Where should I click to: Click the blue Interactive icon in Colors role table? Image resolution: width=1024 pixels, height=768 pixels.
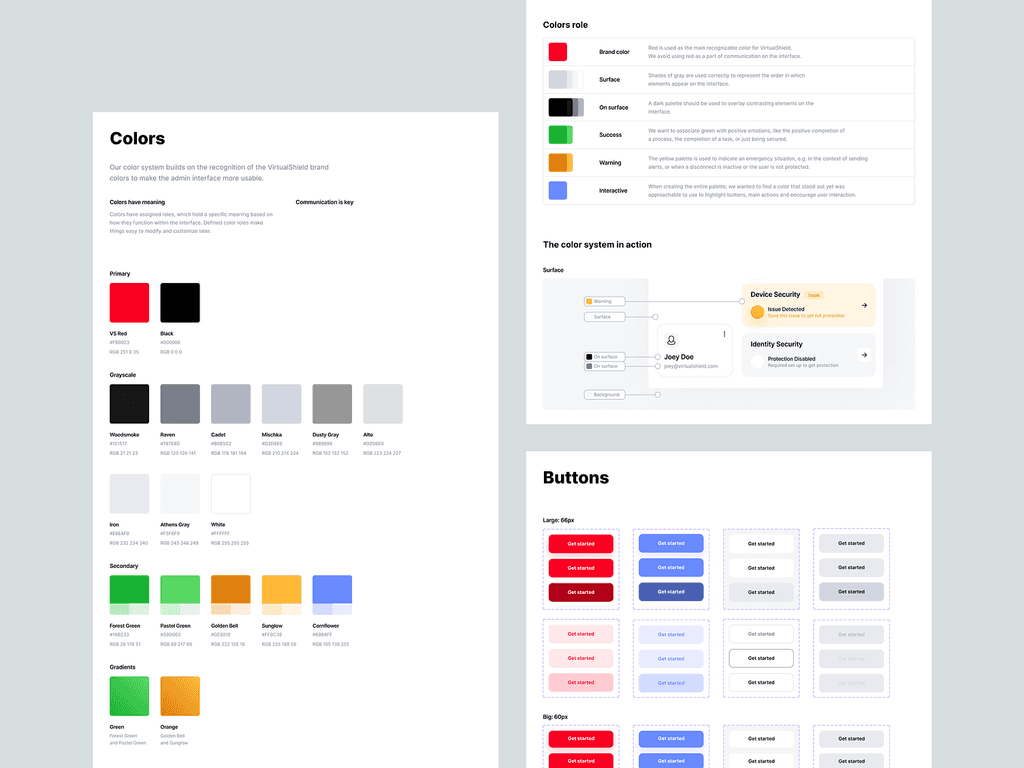(557, 190)
